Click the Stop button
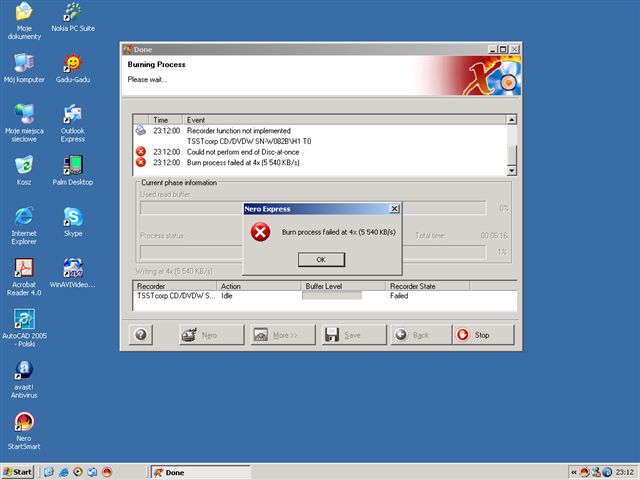The height and width of the screenshot is (480, 640). (483, 335)
